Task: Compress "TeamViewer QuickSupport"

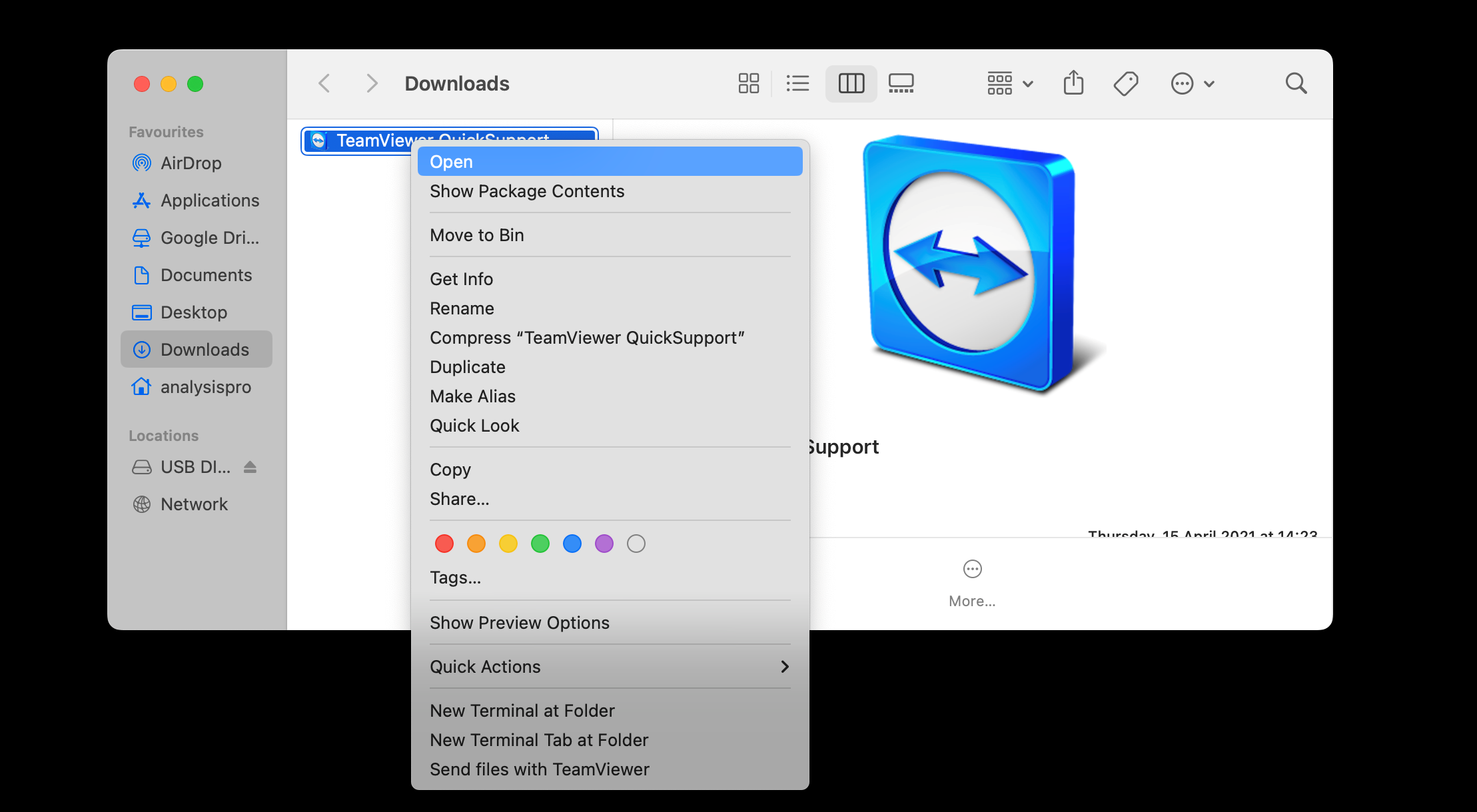Action: coord(610,338)
